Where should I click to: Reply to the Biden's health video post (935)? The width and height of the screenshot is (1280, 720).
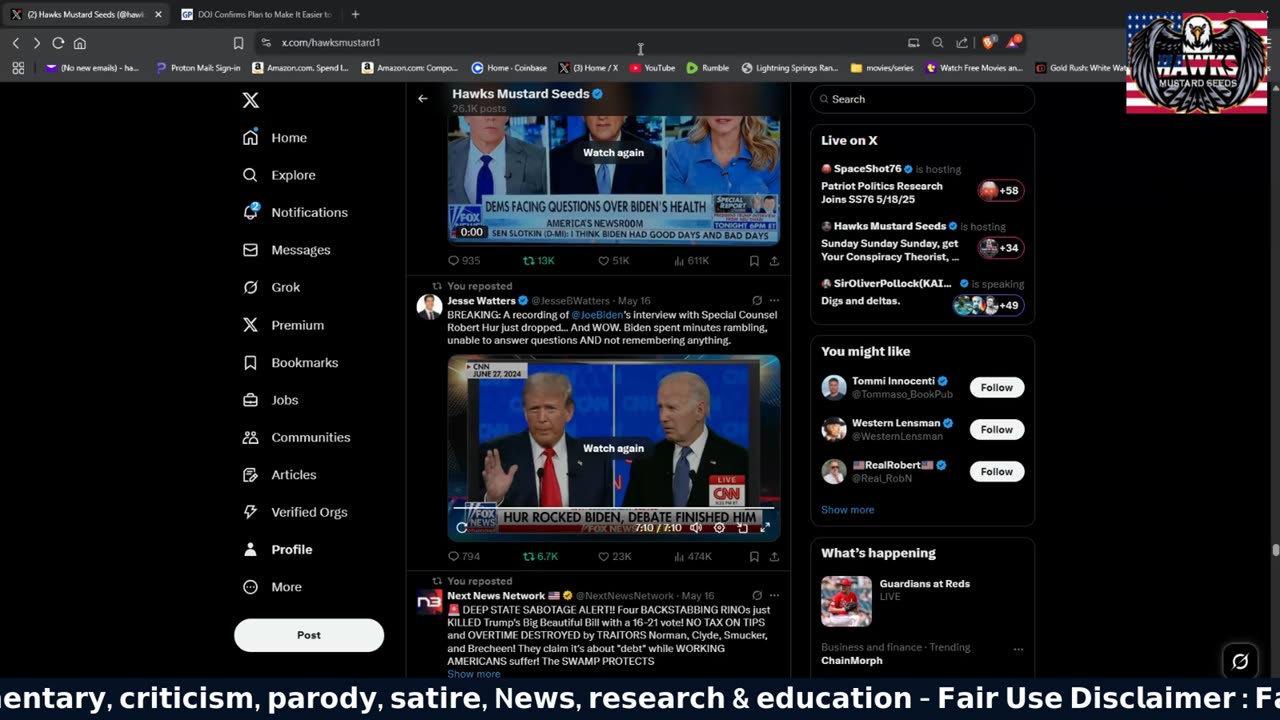click(464, 260)
